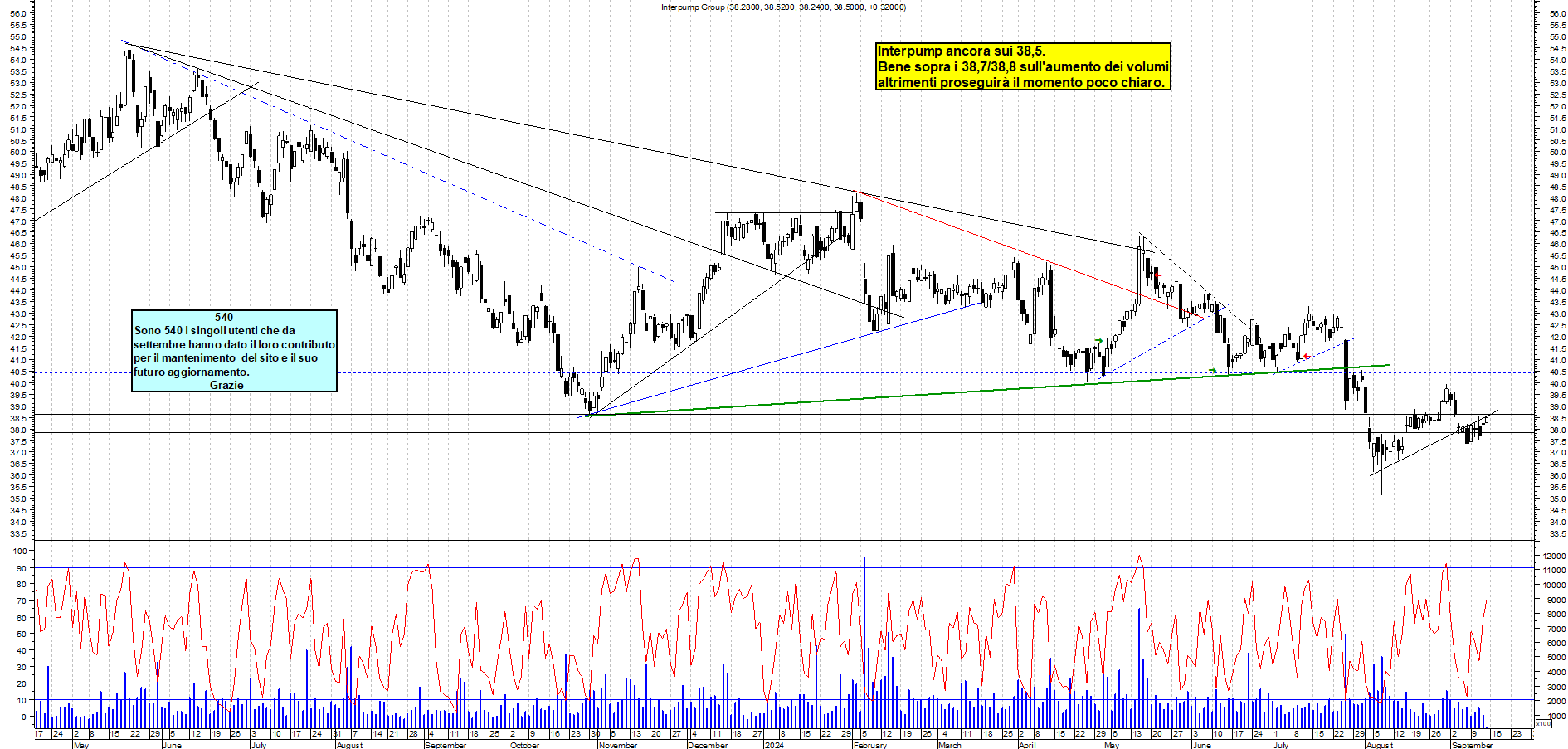The height and width of the screenshot is (749, 1568).
Task: Click '2000' on the volume axis
Action: pyautogui.click(x=1556, y=701)
